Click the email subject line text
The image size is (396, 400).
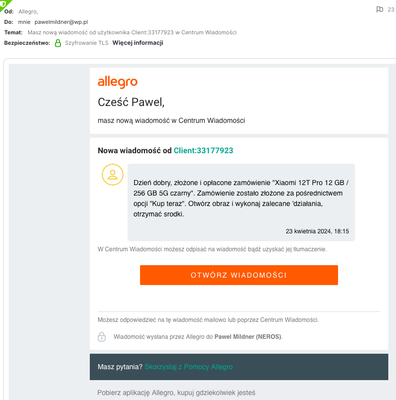(x=132, y=32)
